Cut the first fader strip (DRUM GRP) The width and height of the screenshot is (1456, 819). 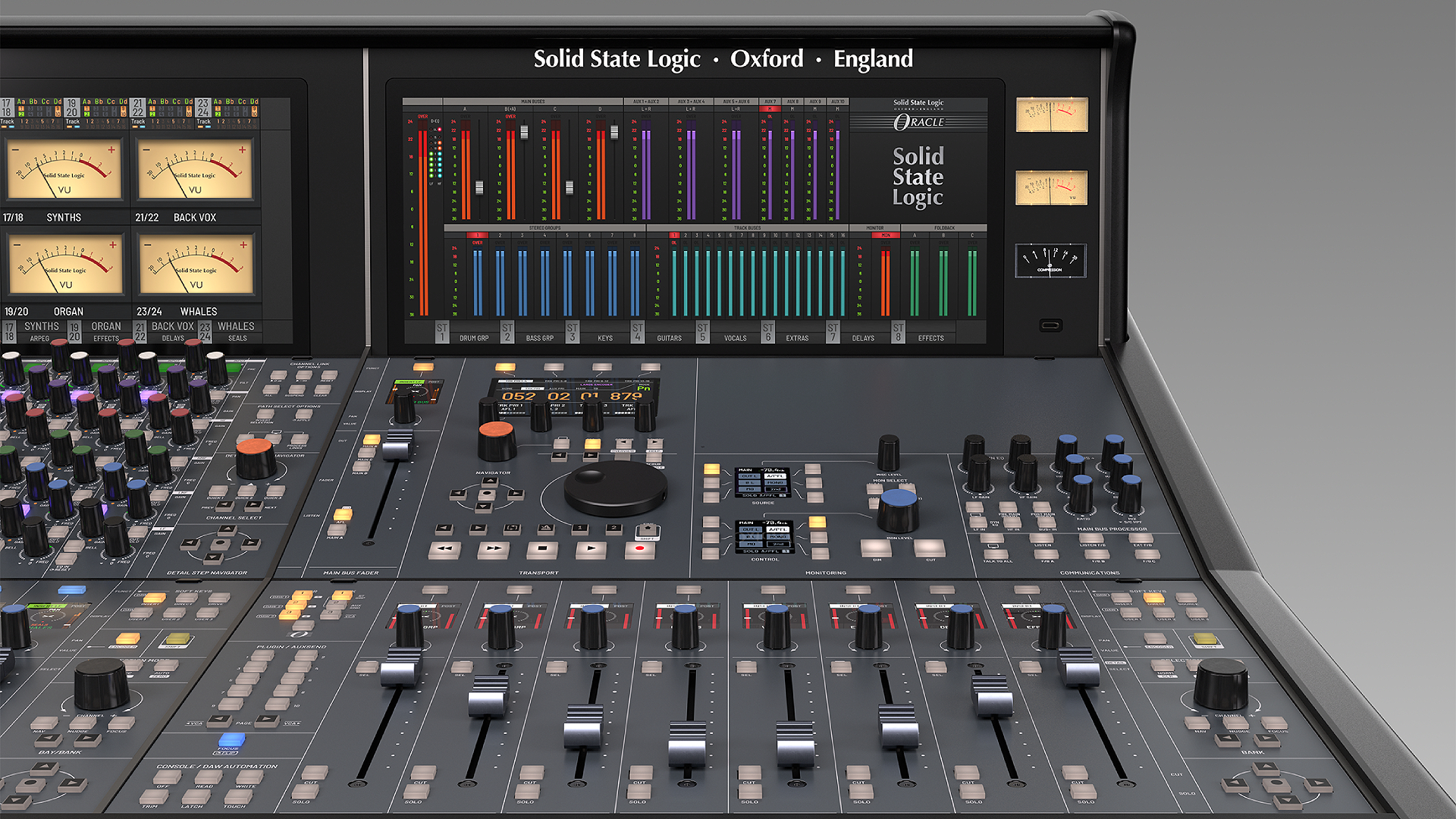pos(314,773)
